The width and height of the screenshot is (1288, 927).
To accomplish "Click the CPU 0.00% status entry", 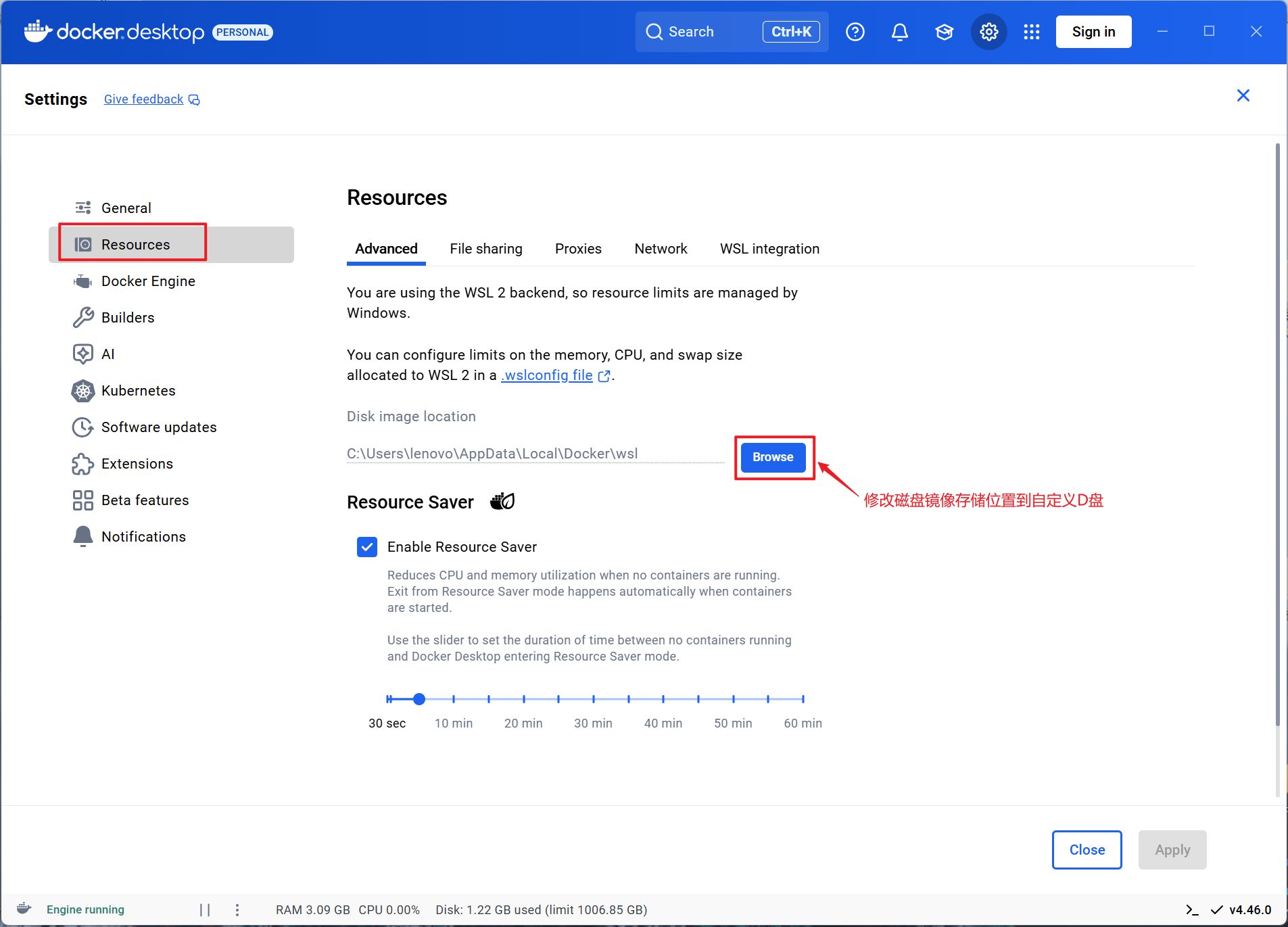I will pyautogui.click(x=389, y=909).
